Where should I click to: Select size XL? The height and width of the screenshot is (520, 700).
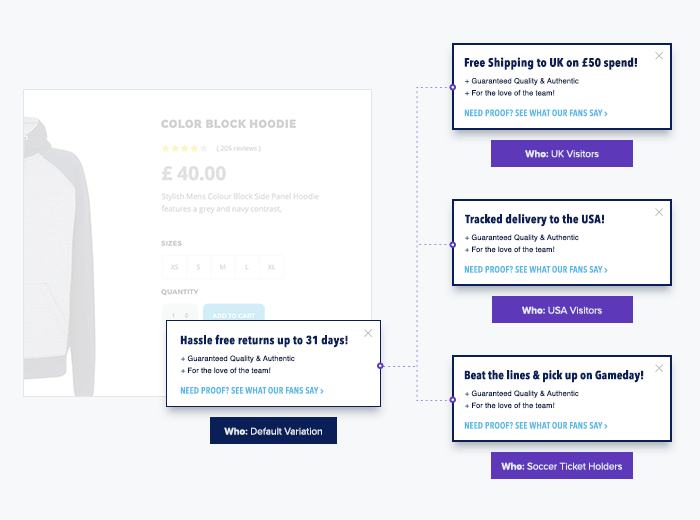[x=271, y=267]
